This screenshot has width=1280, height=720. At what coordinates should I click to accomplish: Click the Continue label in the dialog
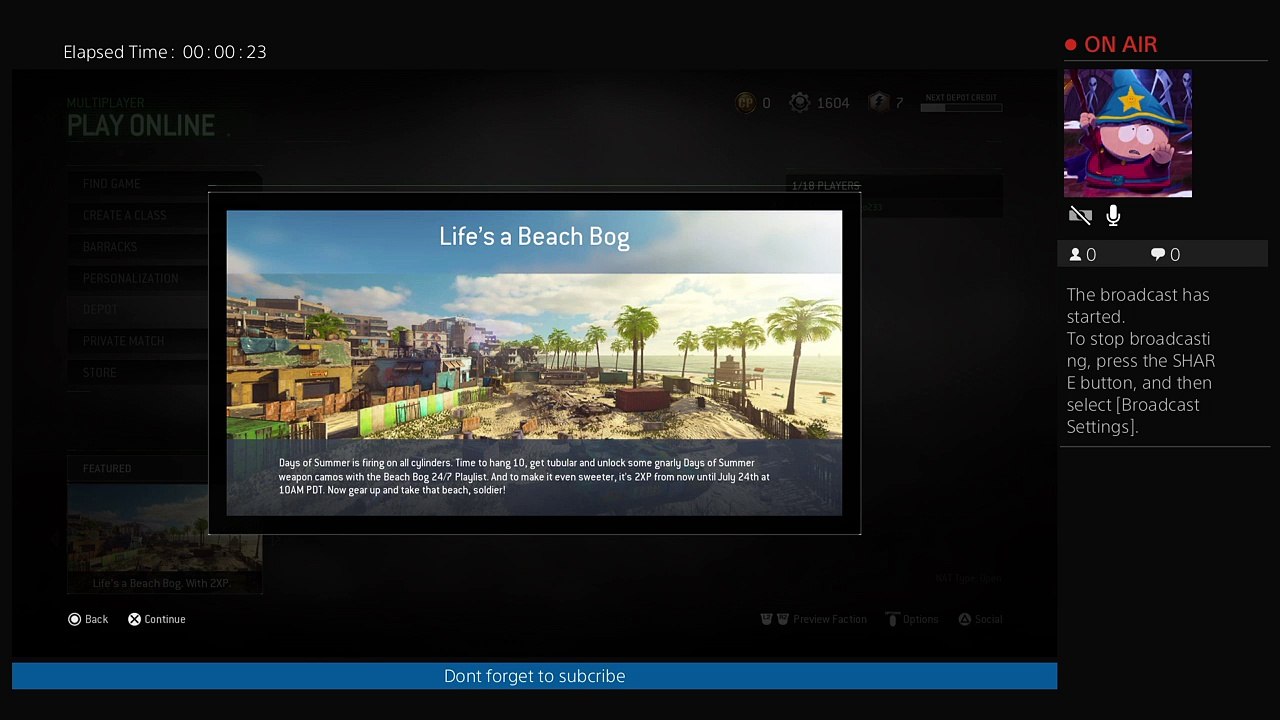tap(165, 619)
